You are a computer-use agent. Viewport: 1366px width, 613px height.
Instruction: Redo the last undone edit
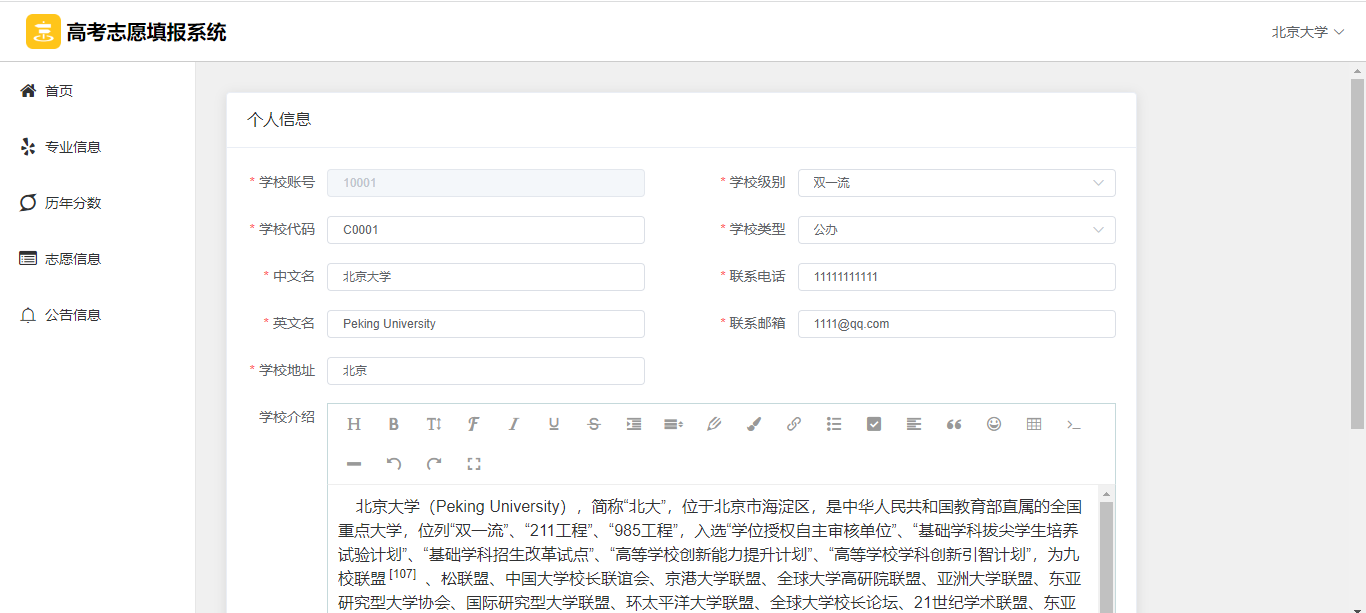(x=434, y=464)
